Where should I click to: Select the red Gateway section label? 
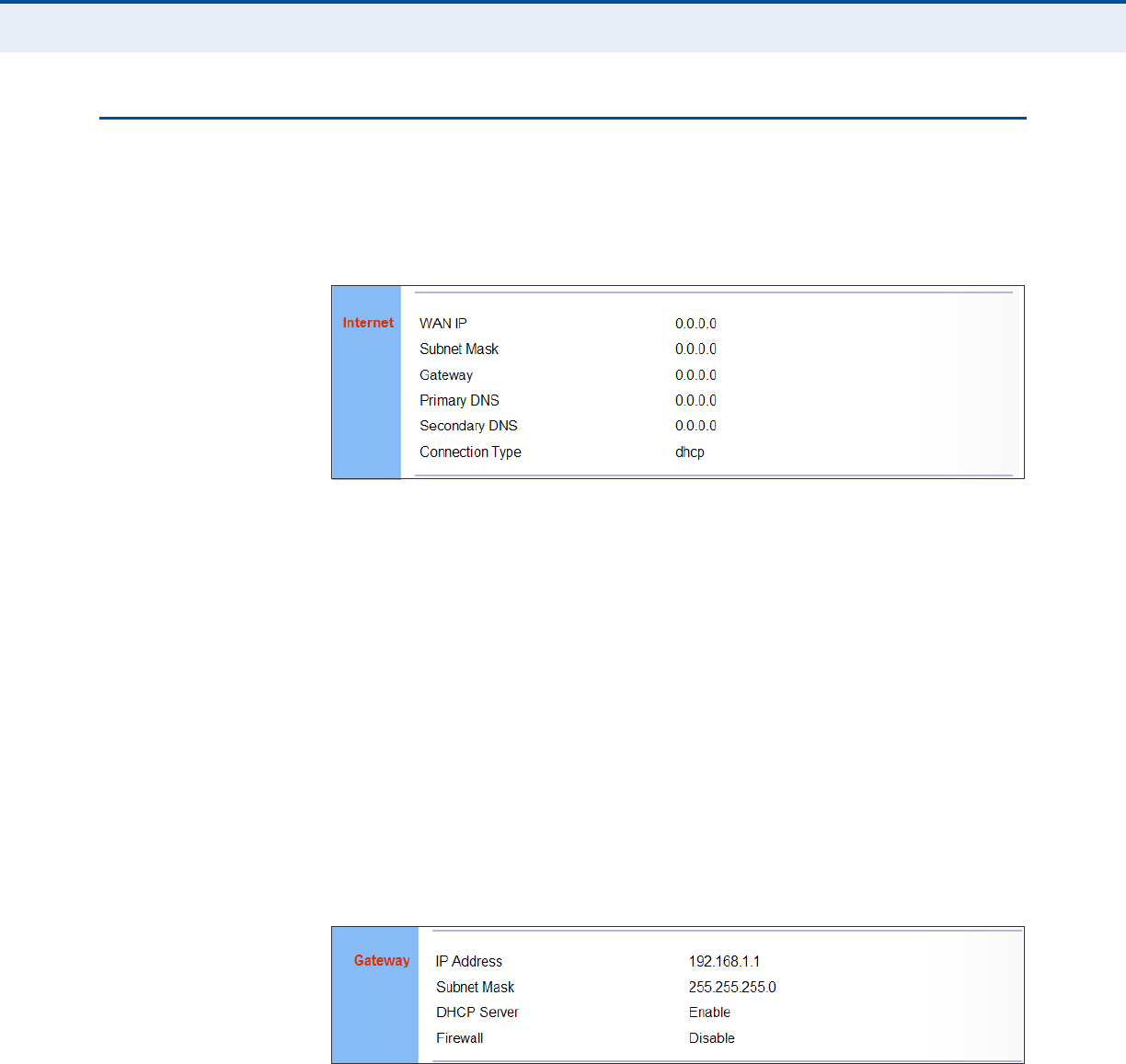point(382,961)
